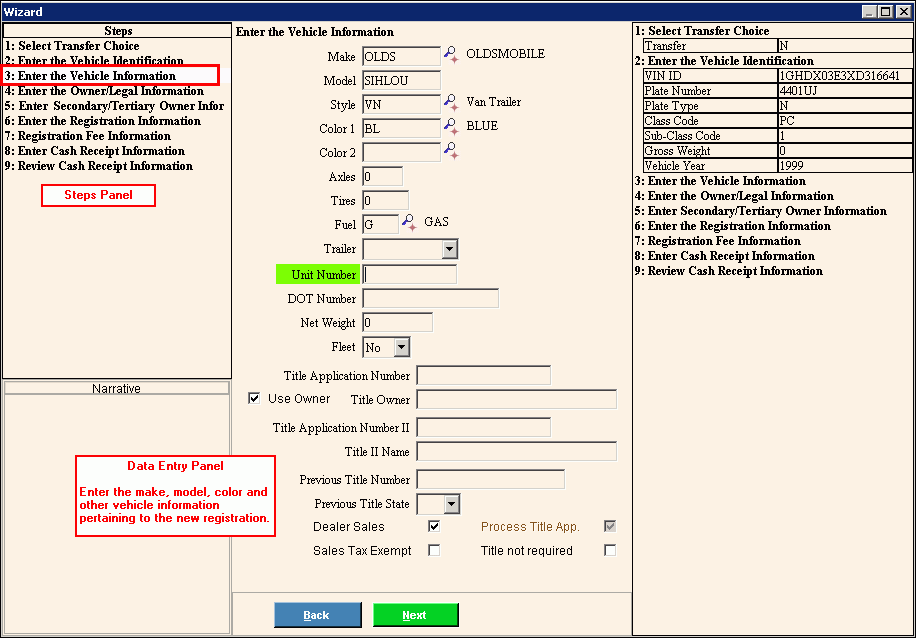Image resolution: width=916 pixels, height=638 pixels.
Task: Open the Previous Title State dropdown
Action: [451, 504]
